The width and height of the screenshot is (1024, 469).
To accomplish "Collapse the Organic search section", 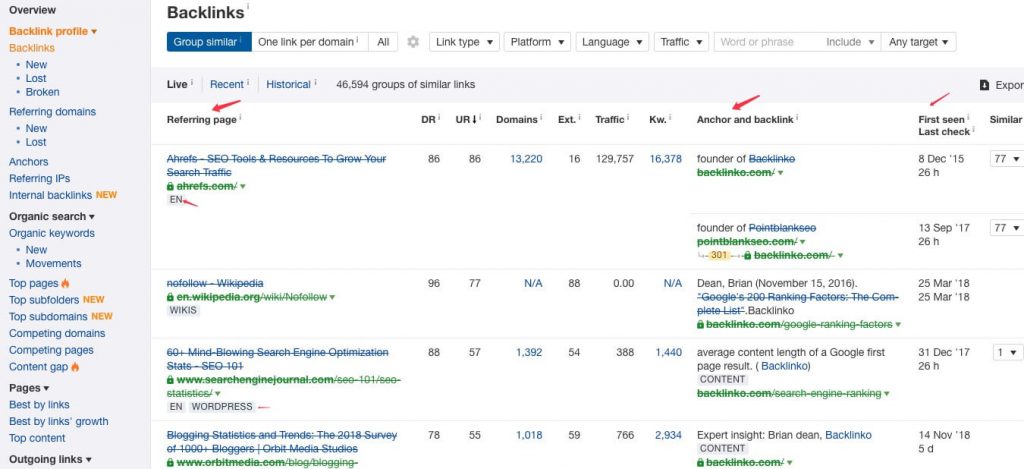I will tap(52, 216).
